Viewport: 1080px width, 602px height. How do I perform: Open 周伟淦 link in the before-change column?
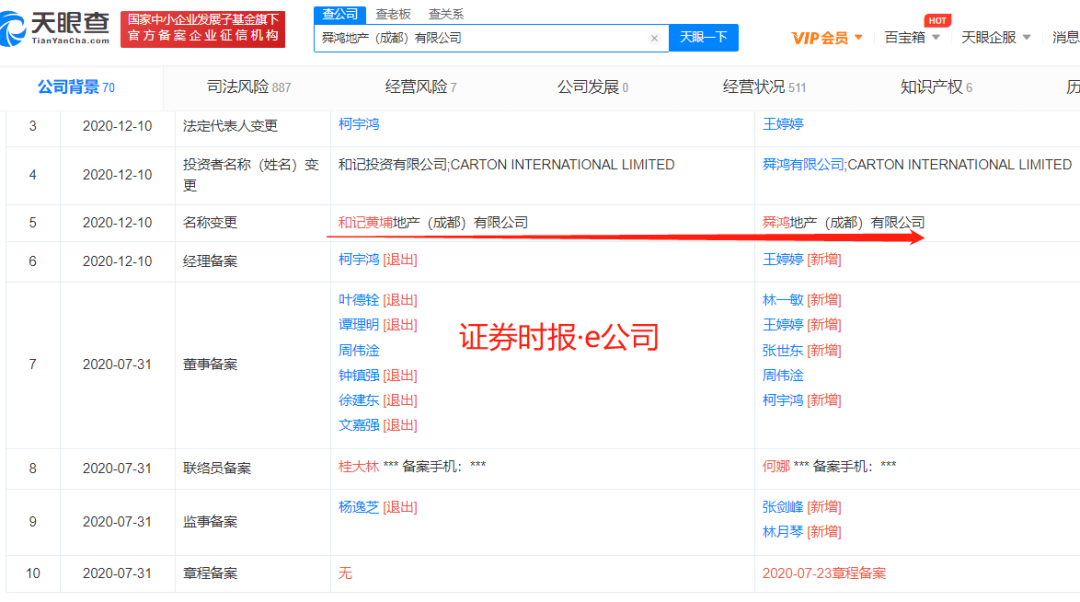[x=359, y=351]
